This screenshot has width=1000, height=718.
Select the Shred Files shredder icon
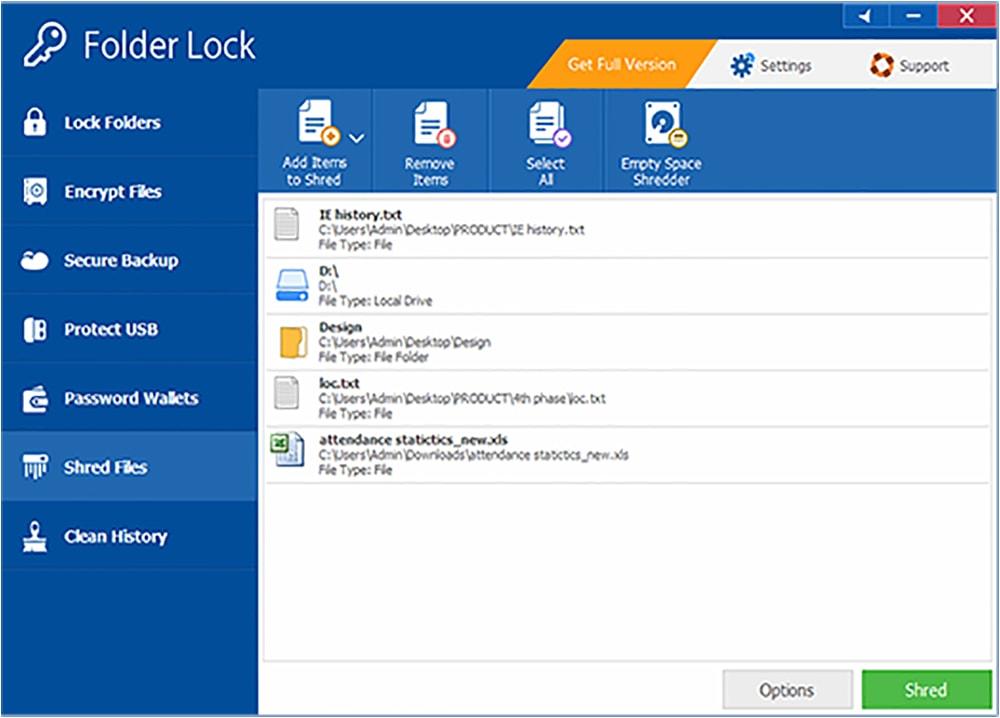tap(35, 467)
